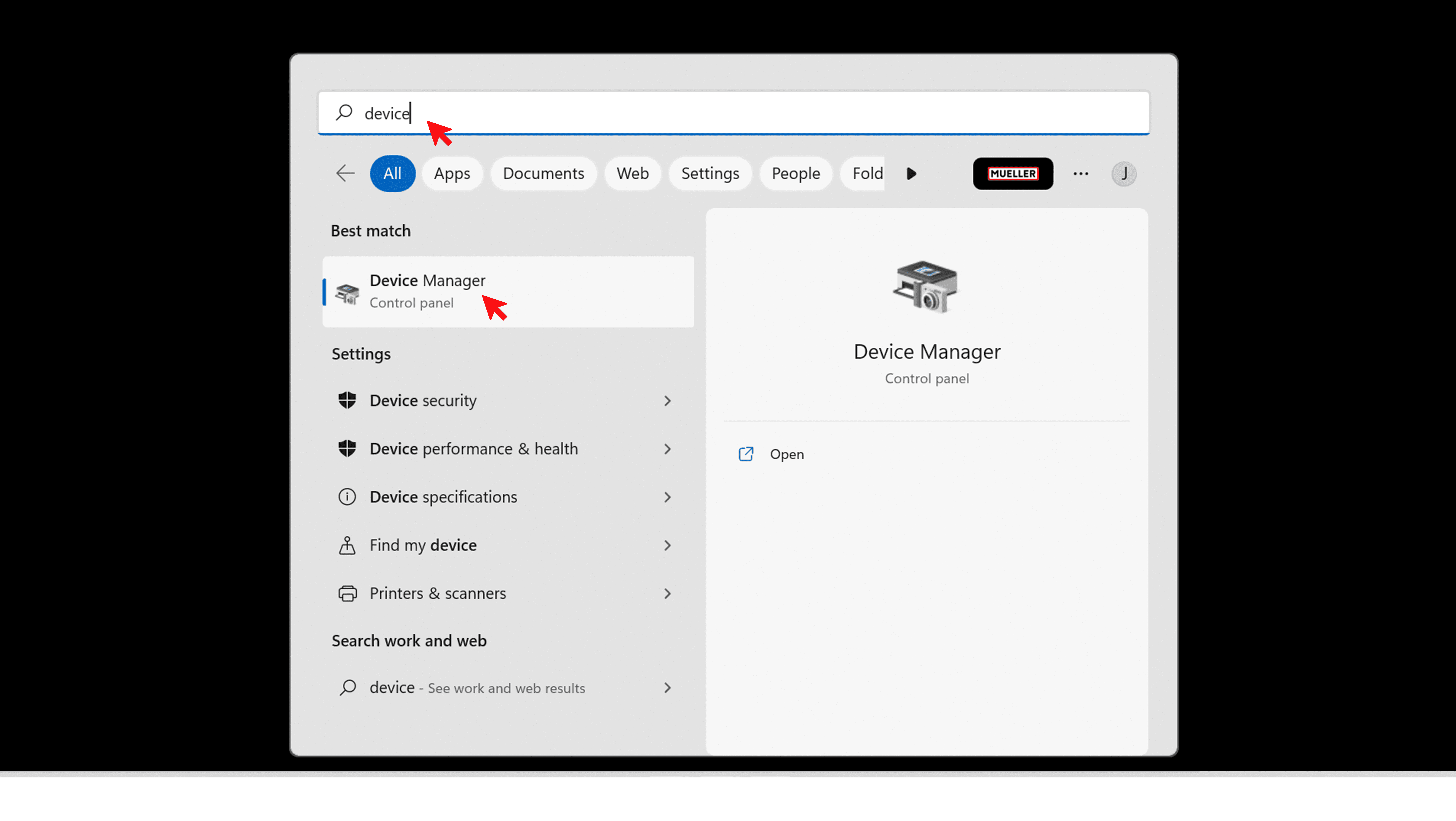Open the three-dot more options menu
This screenshot has height=821, width=1456.
1081,174
